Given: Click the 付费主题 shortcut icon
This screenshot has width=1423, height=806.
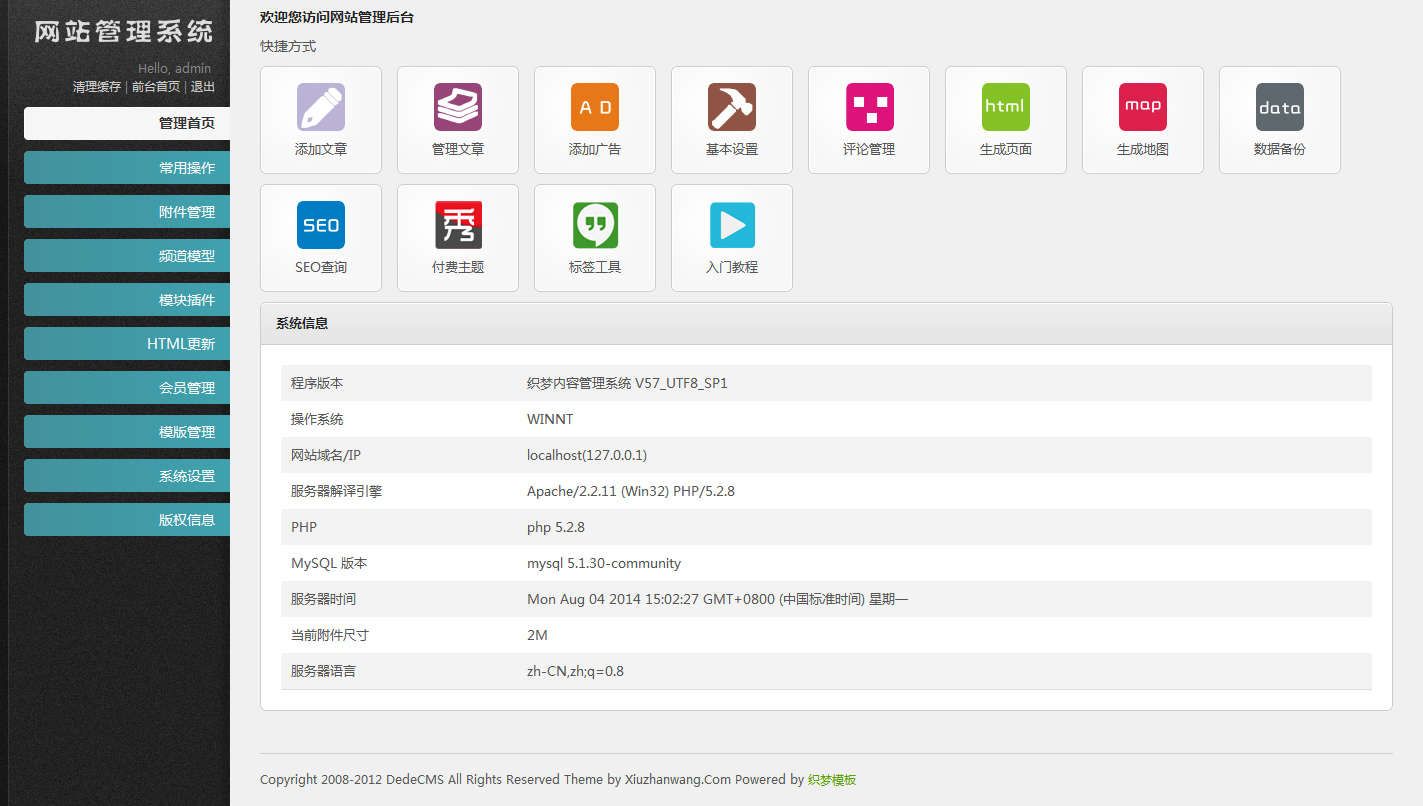Looking at the screenshot, I should (458, 225).
